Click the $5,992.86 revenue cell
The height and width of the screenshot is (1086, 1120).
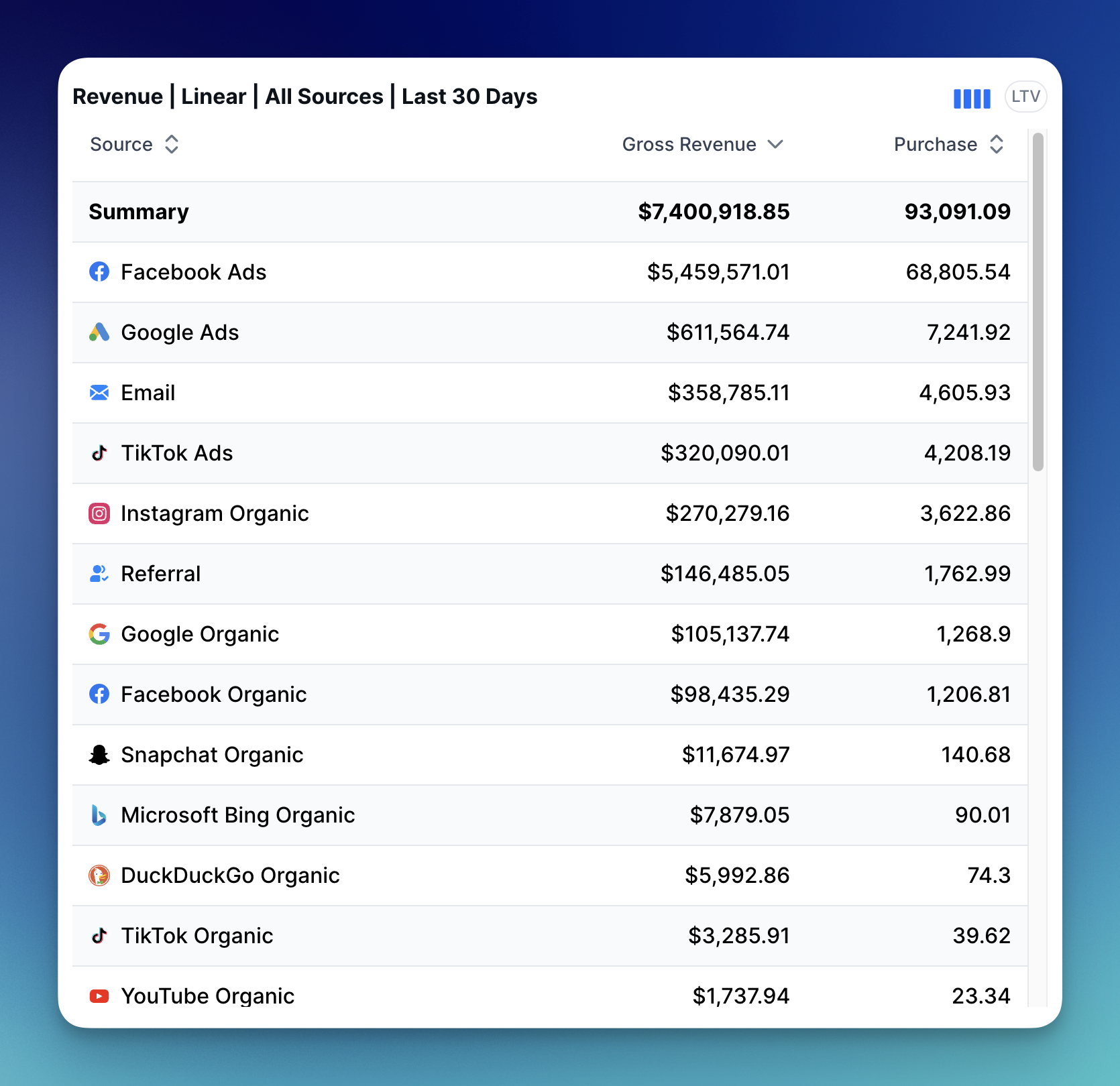[x=737, y=876]
